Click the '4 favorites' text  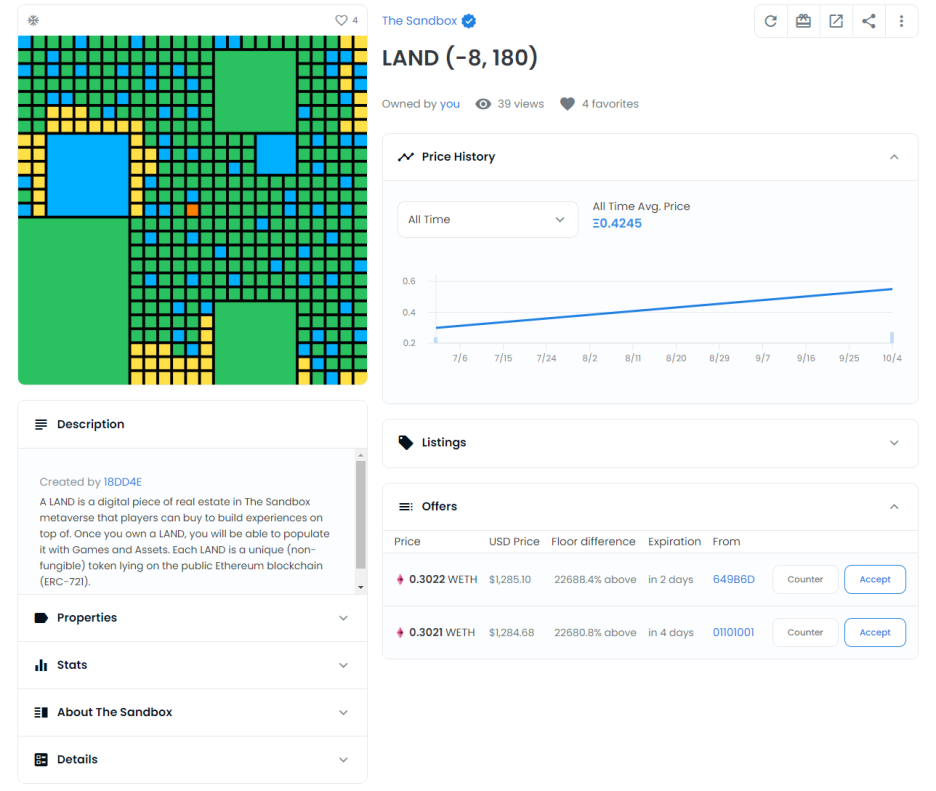point(610,104)
